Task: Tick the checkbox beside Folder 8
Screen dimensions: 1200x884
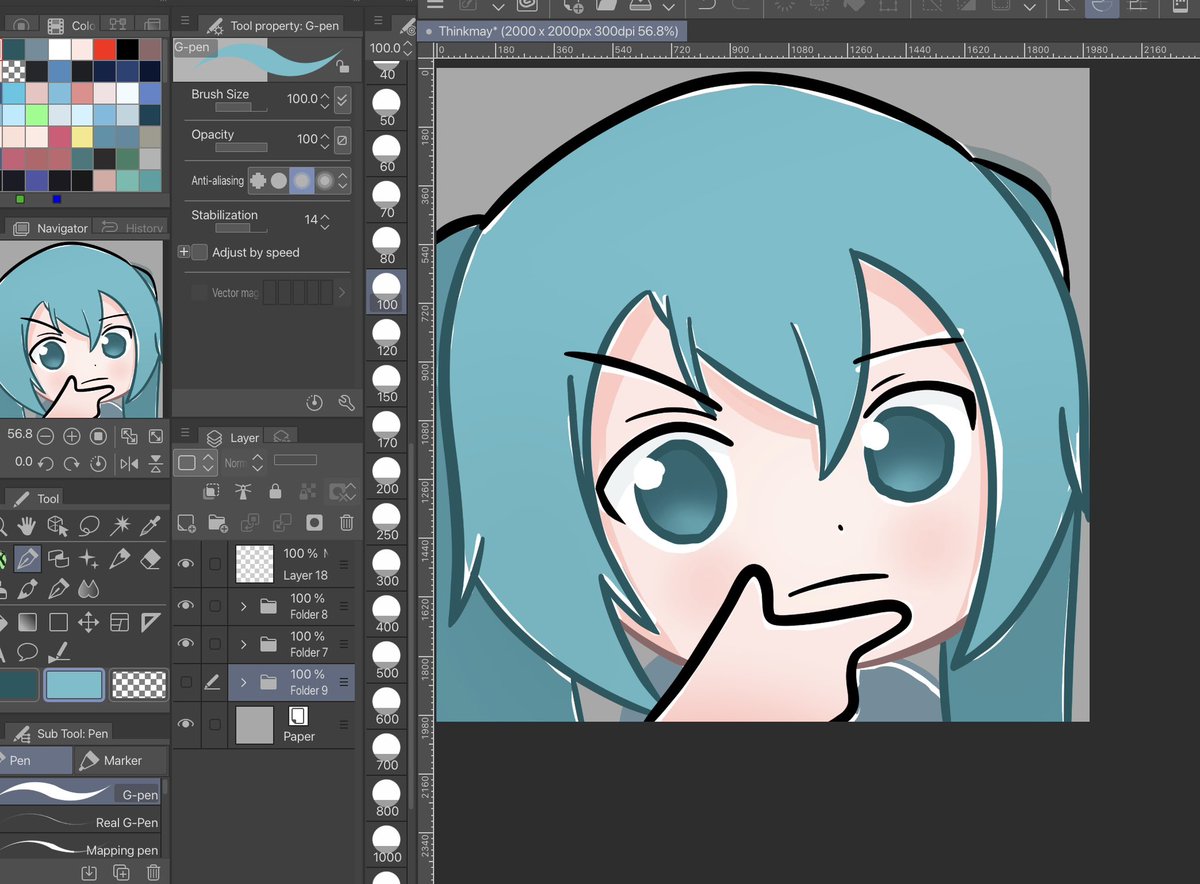Action: [215, 606]
